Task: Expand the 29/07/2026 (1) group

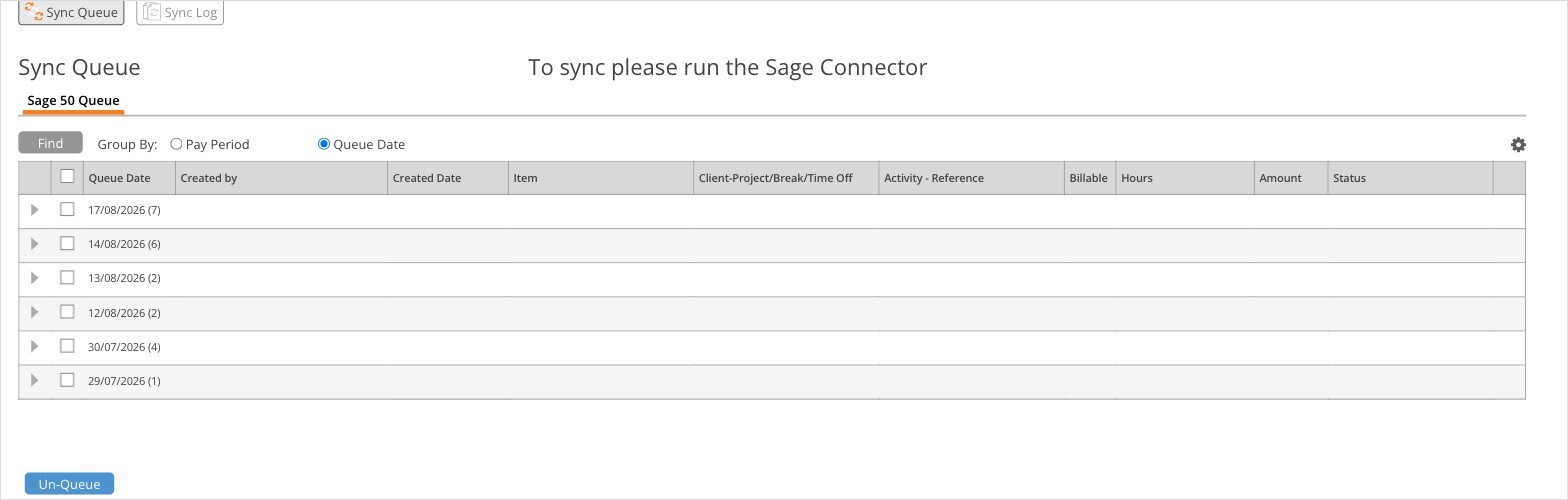Action: [x=34, y=380]
